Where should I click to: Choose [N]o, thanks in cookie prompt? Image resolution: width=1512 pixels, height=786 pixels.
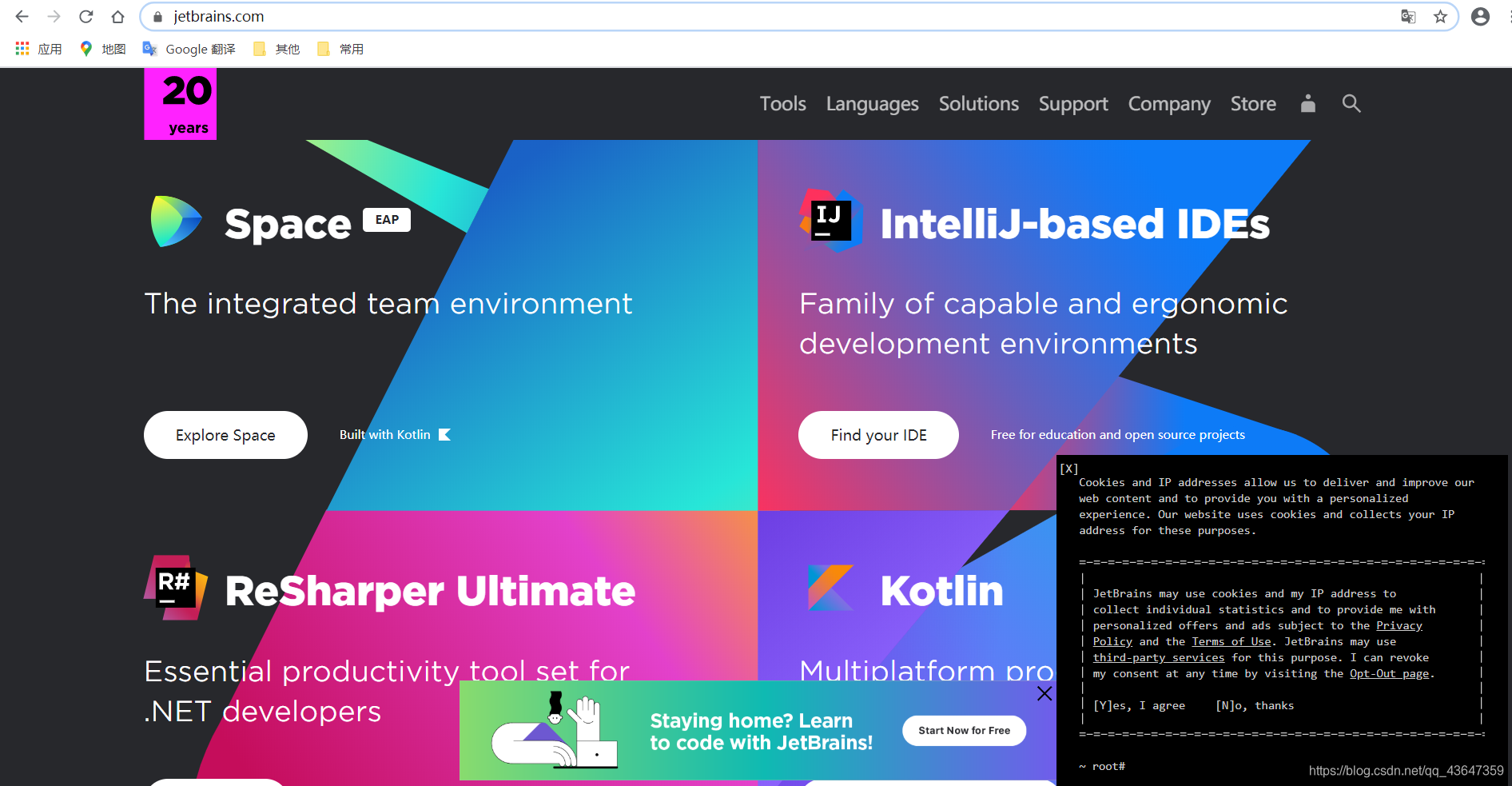point(1255,705)
